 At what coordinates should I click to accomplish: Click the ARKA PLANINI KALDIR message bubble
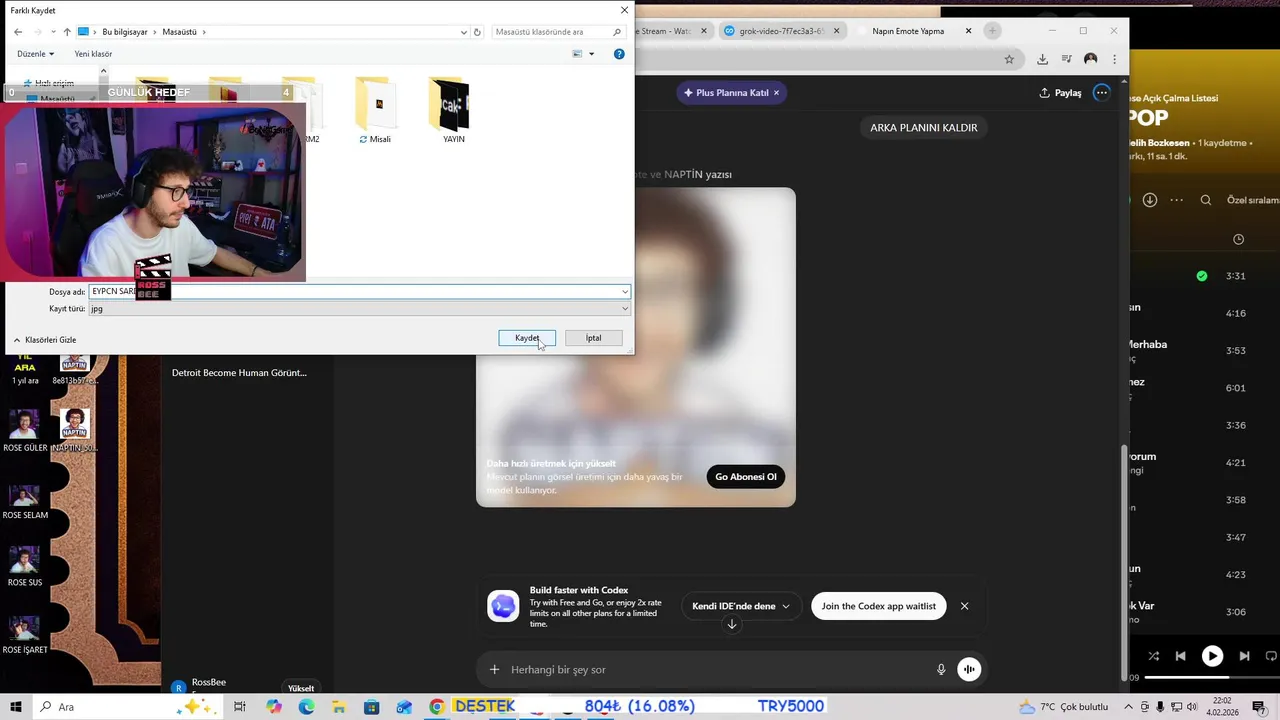tap(924, 128)
